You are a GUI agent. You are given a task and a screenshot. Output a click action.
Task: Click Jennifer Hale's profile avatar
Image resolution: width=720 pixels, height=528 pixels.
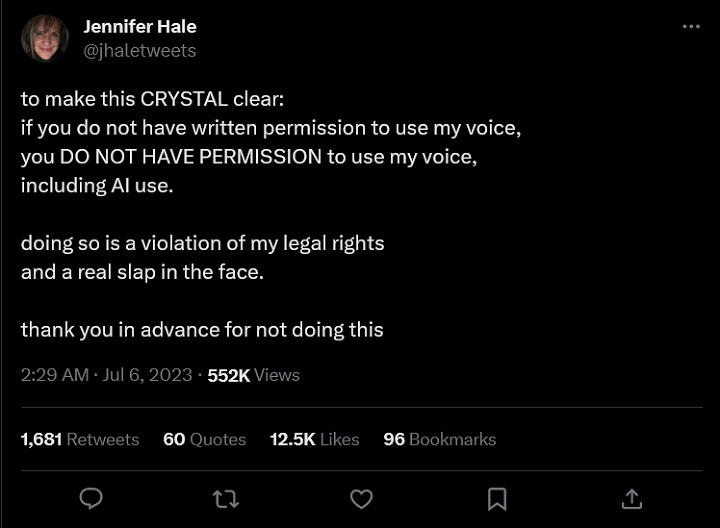[45, 39]
